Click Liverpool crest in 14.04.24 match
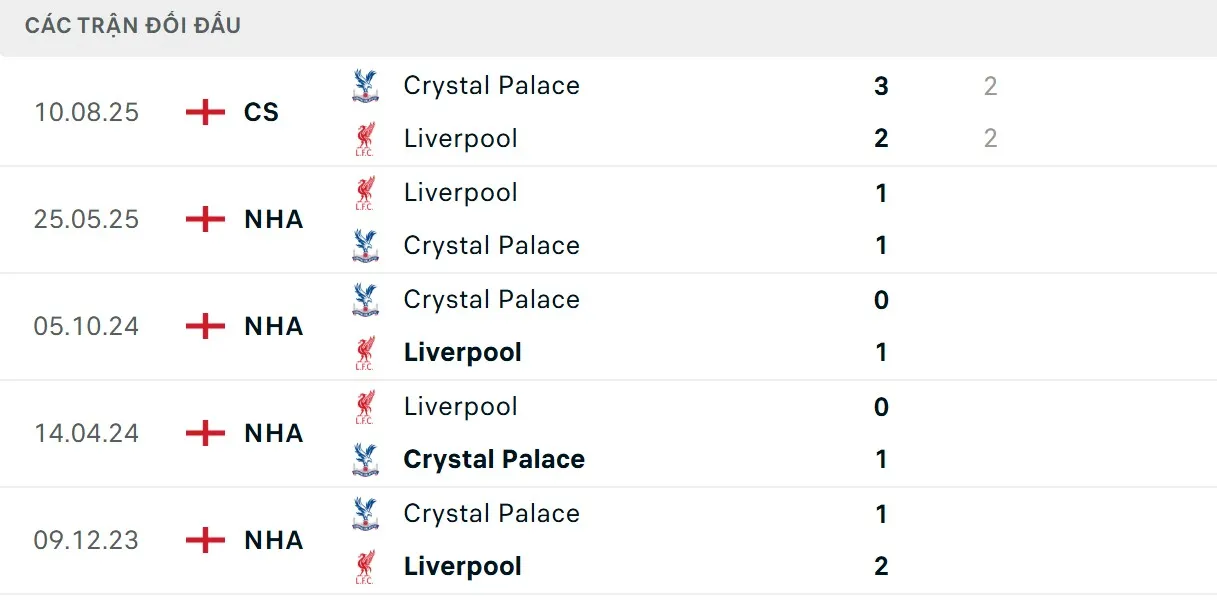Image resolution: width=1217 pixels, height=606 pixels. coord(365,407)
